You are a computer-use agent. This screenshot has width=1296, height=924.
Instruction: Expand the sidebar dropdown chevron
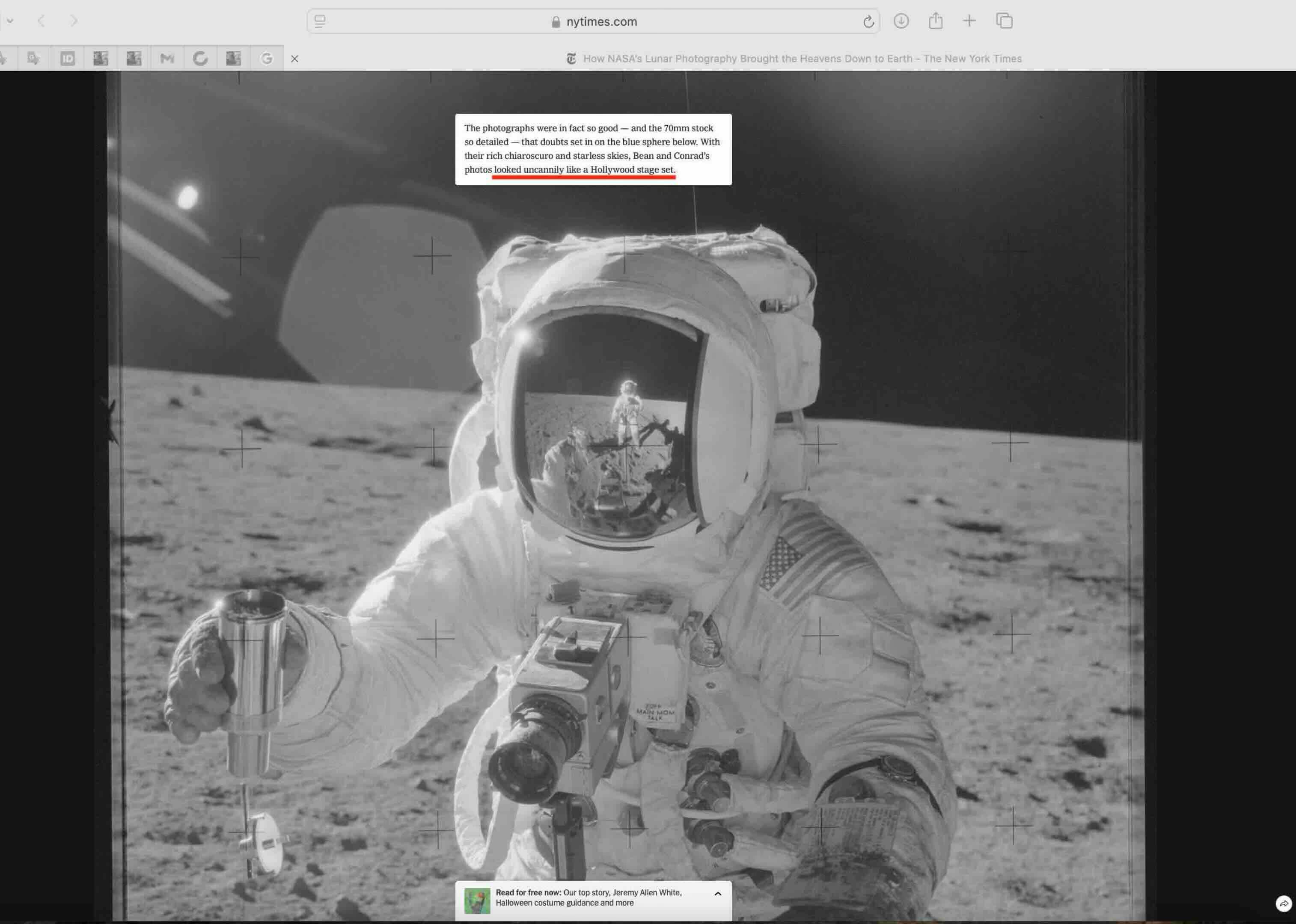[10, 21]
